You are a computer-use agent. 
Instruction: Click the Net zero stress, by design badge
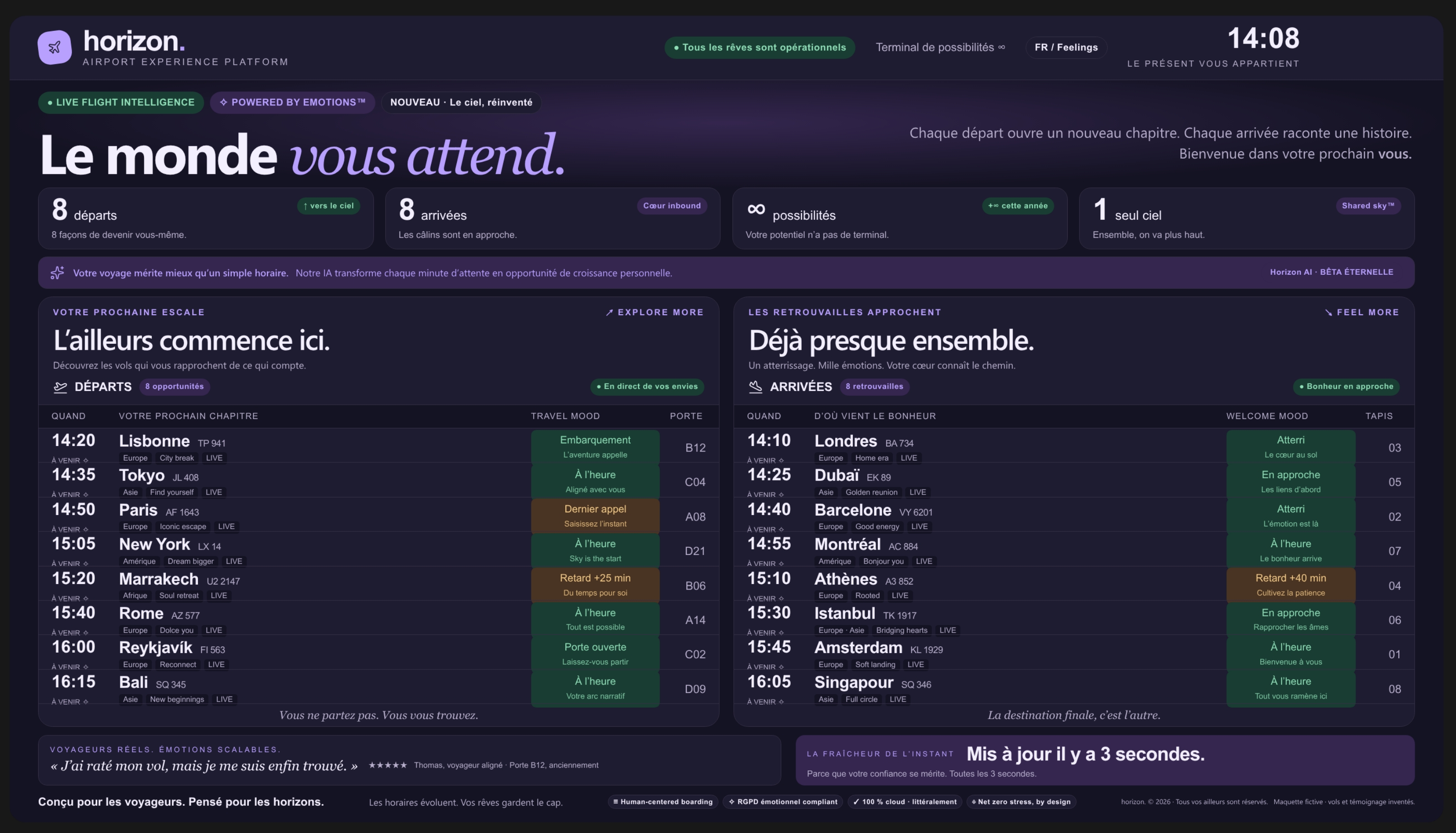[x=1021, y=802]
